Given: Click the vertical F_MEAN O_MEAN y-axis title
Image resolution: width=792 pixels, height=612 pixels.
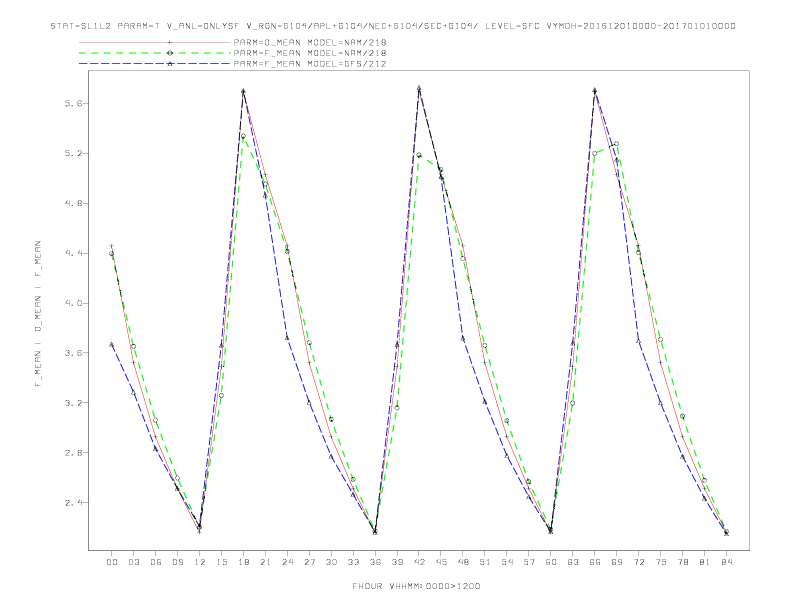Looking at the screenshot, I should (x=38, y=314).
